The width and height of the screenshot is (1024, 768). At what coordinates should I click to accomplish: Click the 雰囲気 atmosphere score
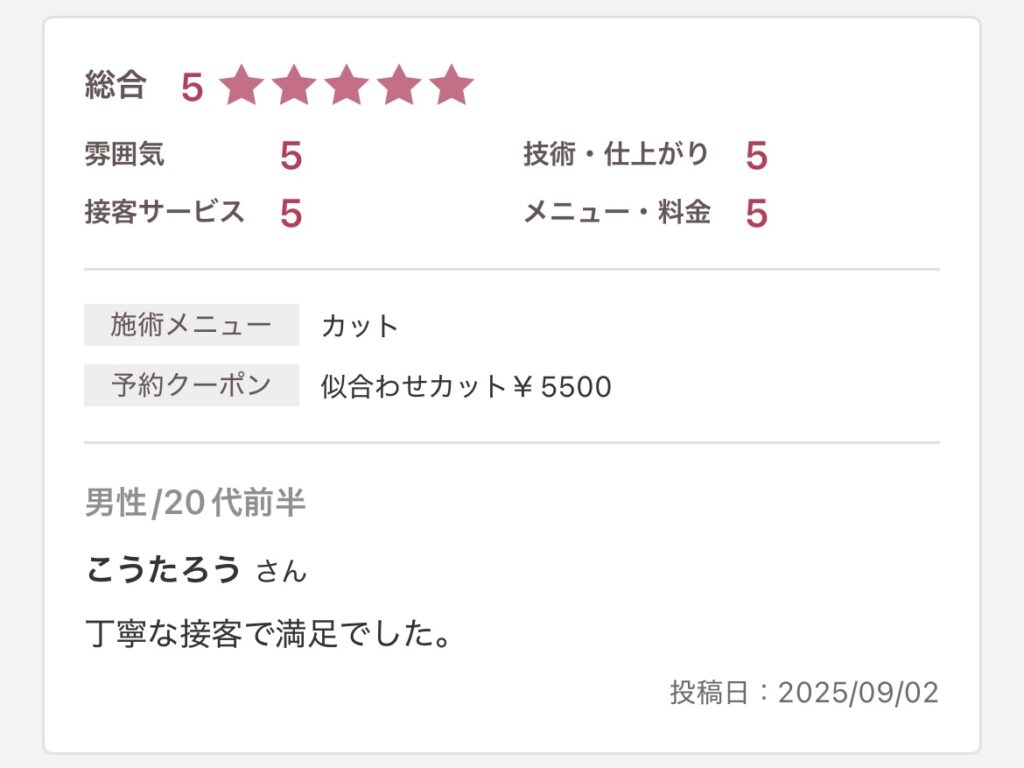[x=291, y=156]
